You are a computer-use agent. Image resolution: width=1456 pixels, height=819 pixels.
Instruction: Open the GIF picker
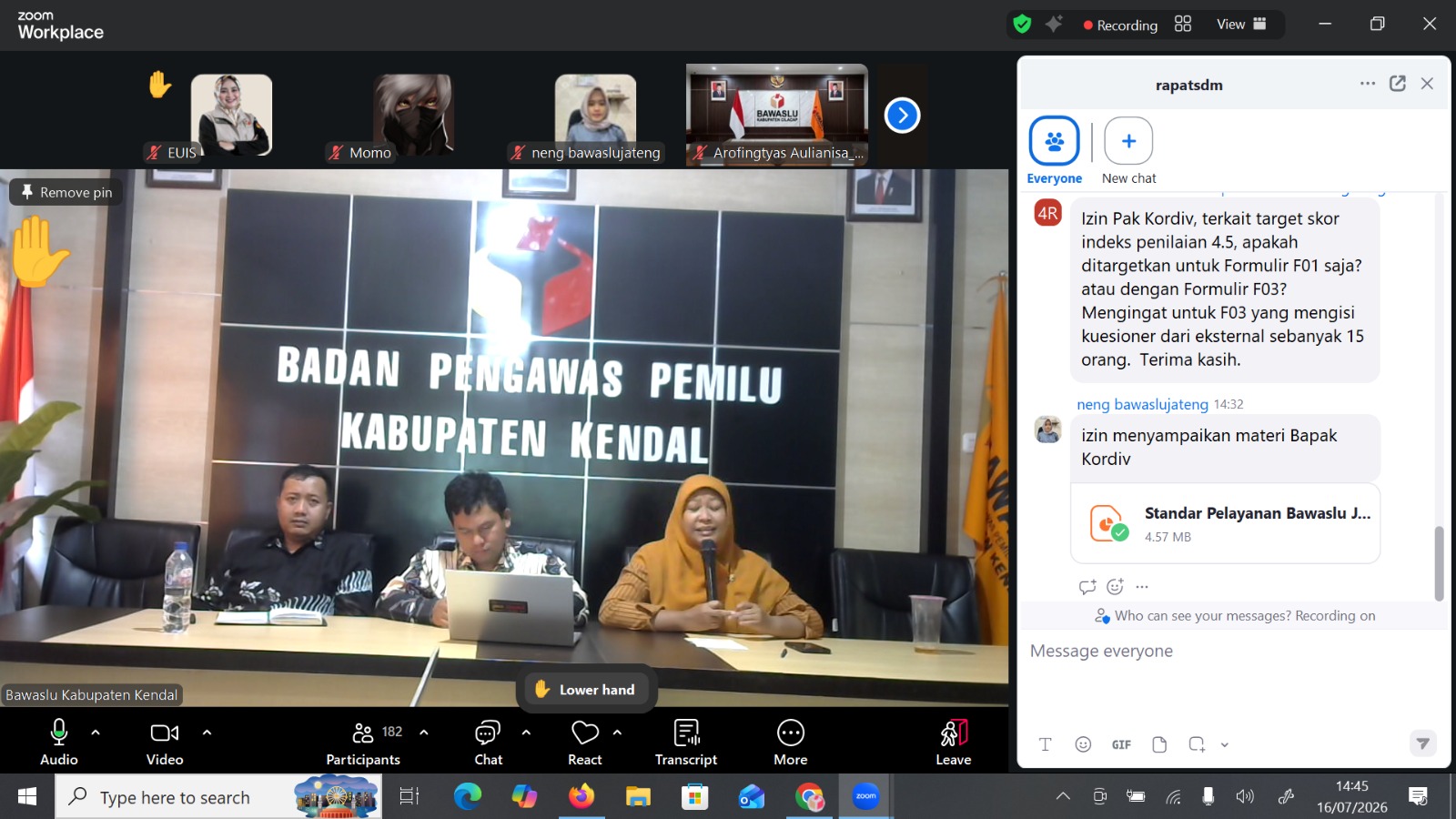pos(1121,744)
